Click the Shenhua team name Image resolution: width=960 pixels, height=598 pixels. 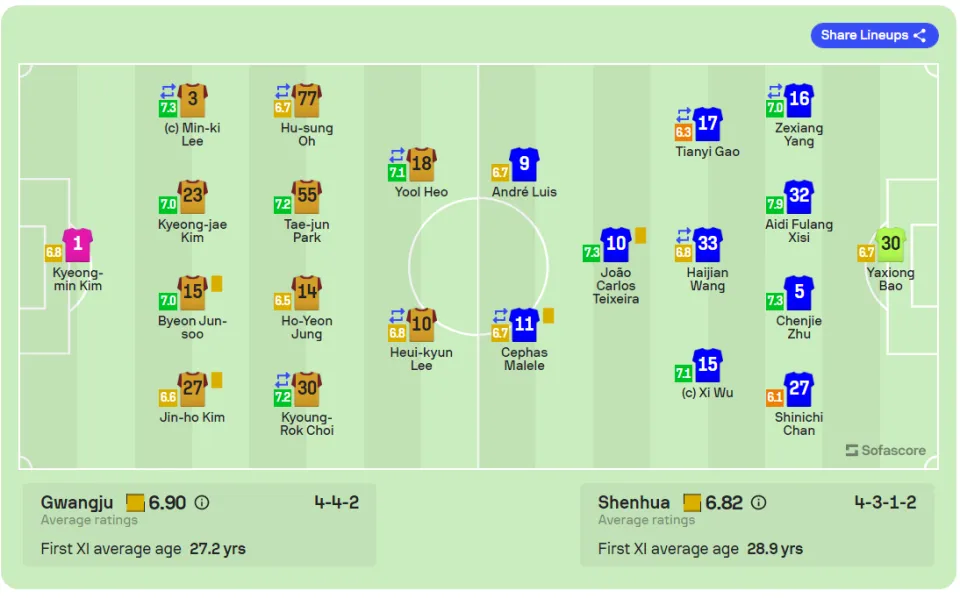click(634, 503)
